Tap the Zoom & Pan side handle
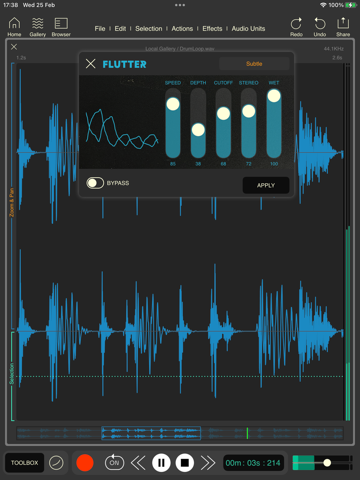The width and height of the screenshot is (360, 480). tap(12, 203)
